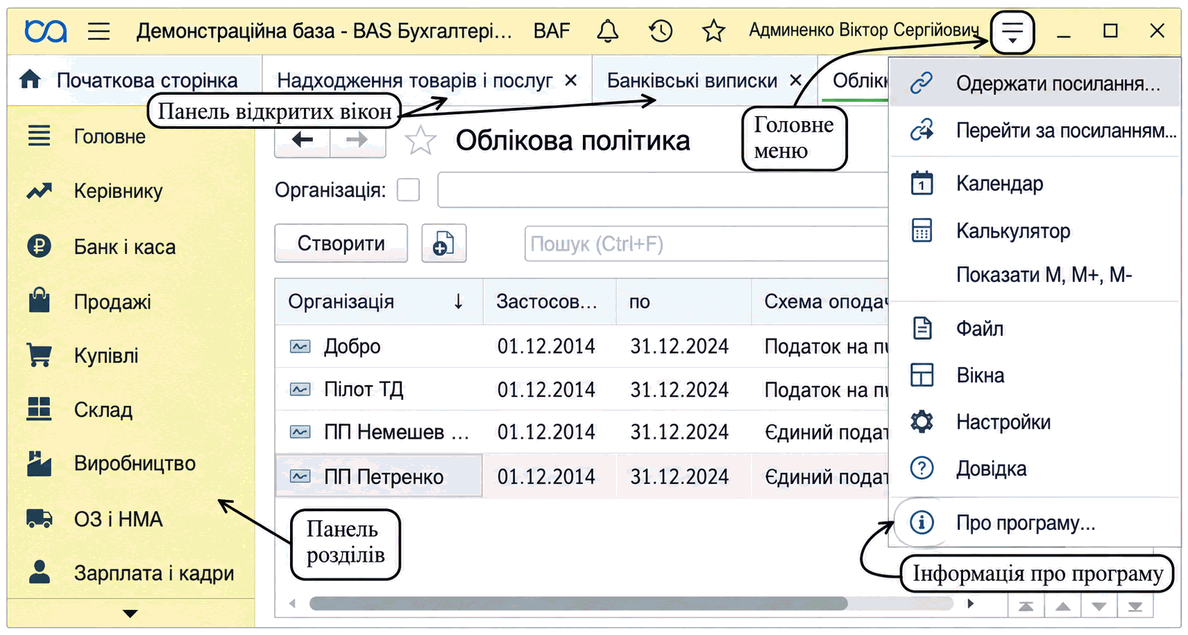The height and width of the screenshot is (635, 1188).
Task: Select the ПП Петренко row
Action: coord(582,477)
